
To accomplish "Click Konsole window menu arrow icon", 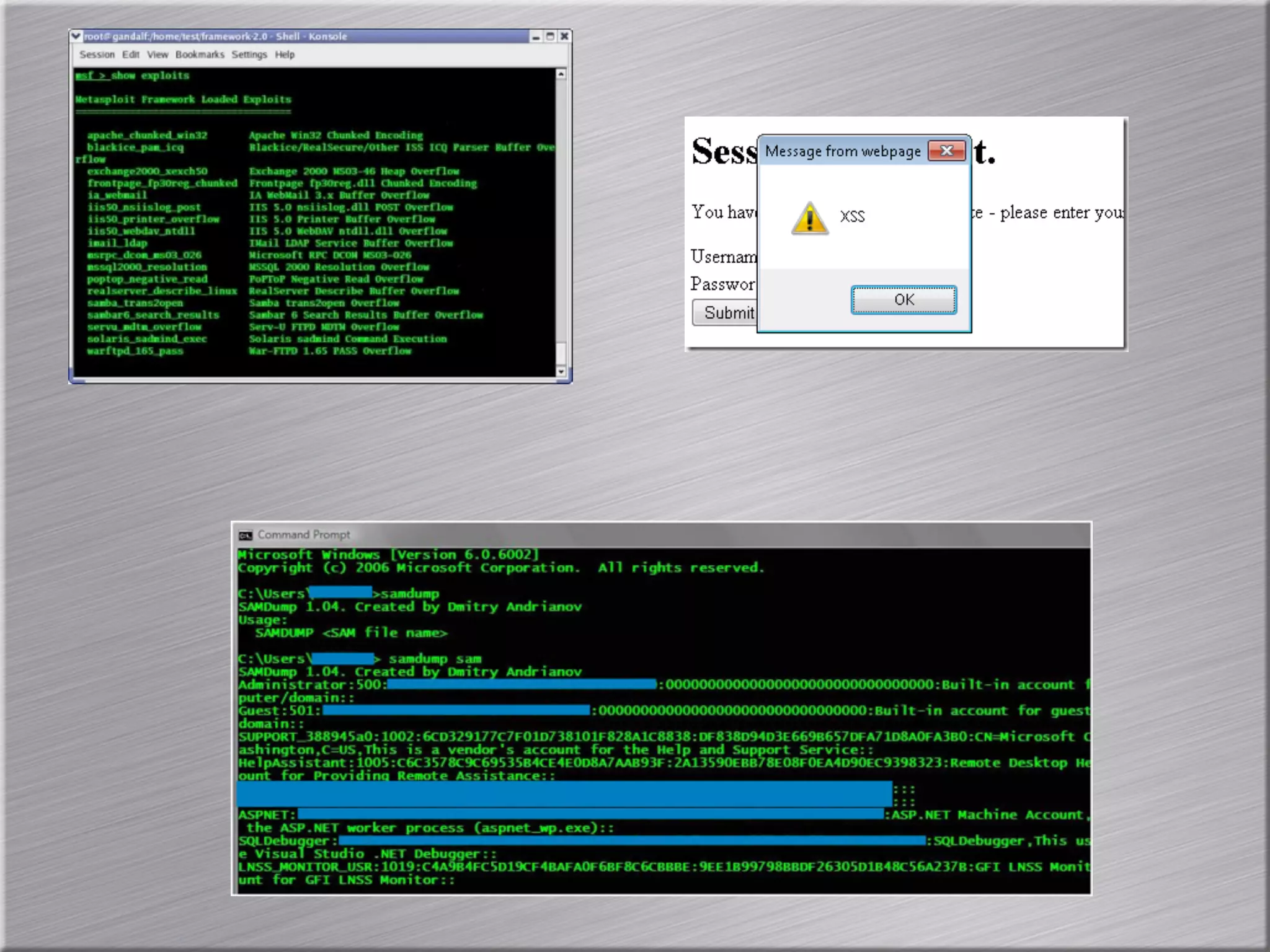I will 76,36.
